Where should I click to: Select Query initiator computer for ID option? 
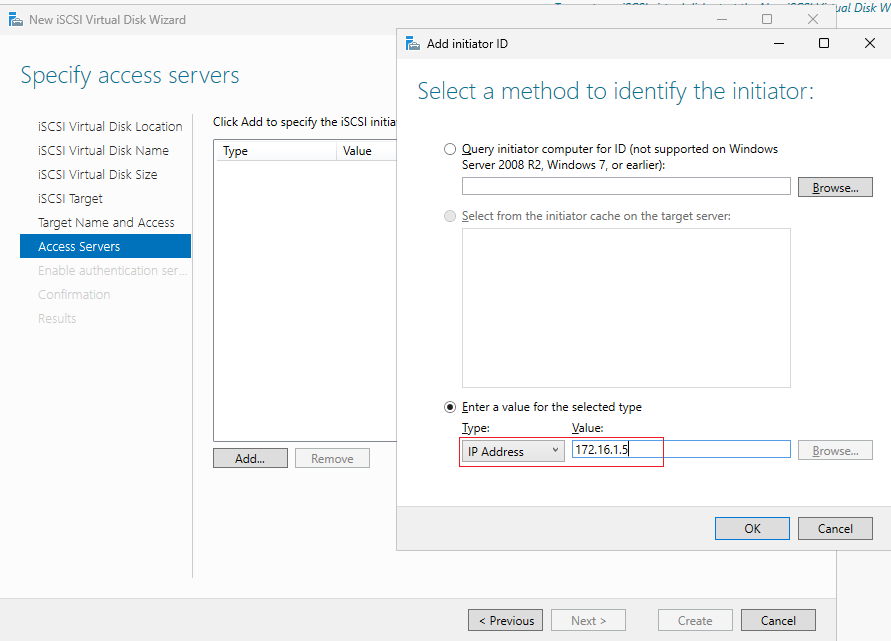tap(450, 149)
